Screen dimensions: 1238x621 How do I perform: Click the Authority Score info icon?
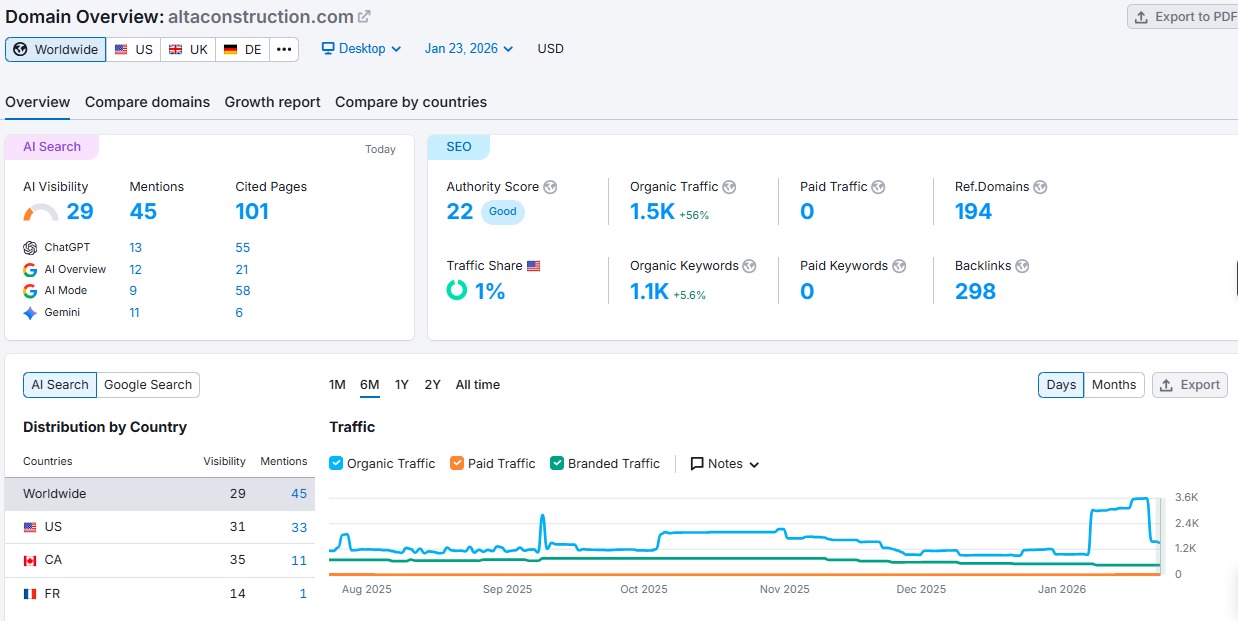click(549, 186)
